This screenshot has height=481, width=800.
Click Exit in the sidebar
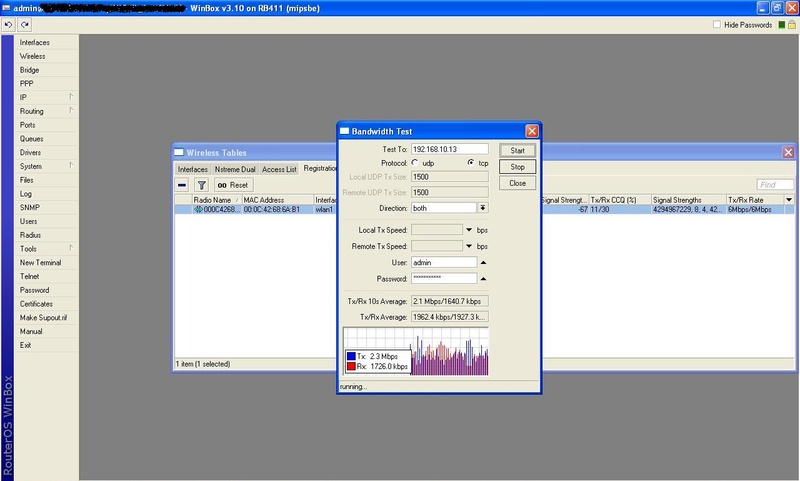pyautogui.click(x=46, y=345)
